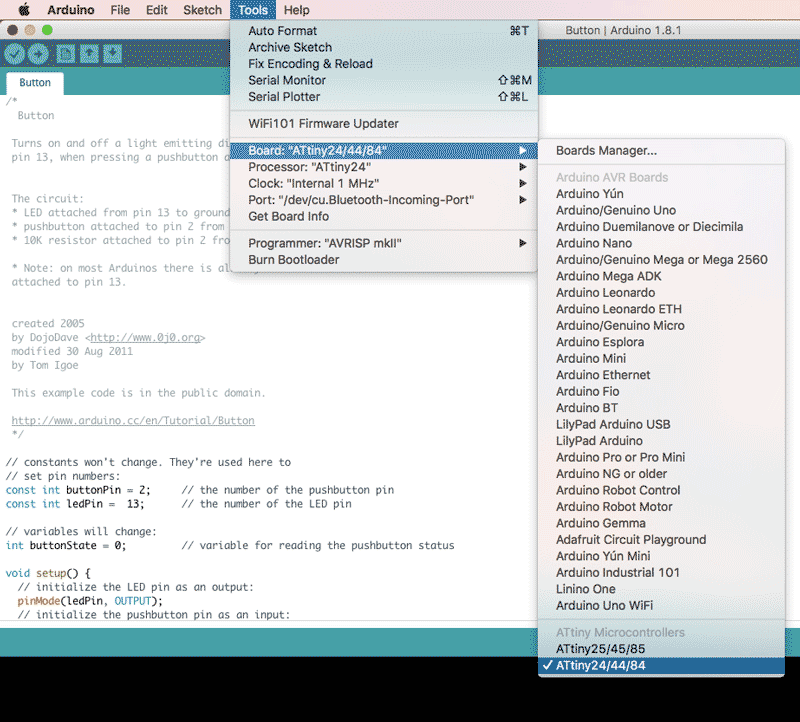The image size is (800, 722).
Task: Select Adafruit Circuit Playground board
Action: [661, 539]
